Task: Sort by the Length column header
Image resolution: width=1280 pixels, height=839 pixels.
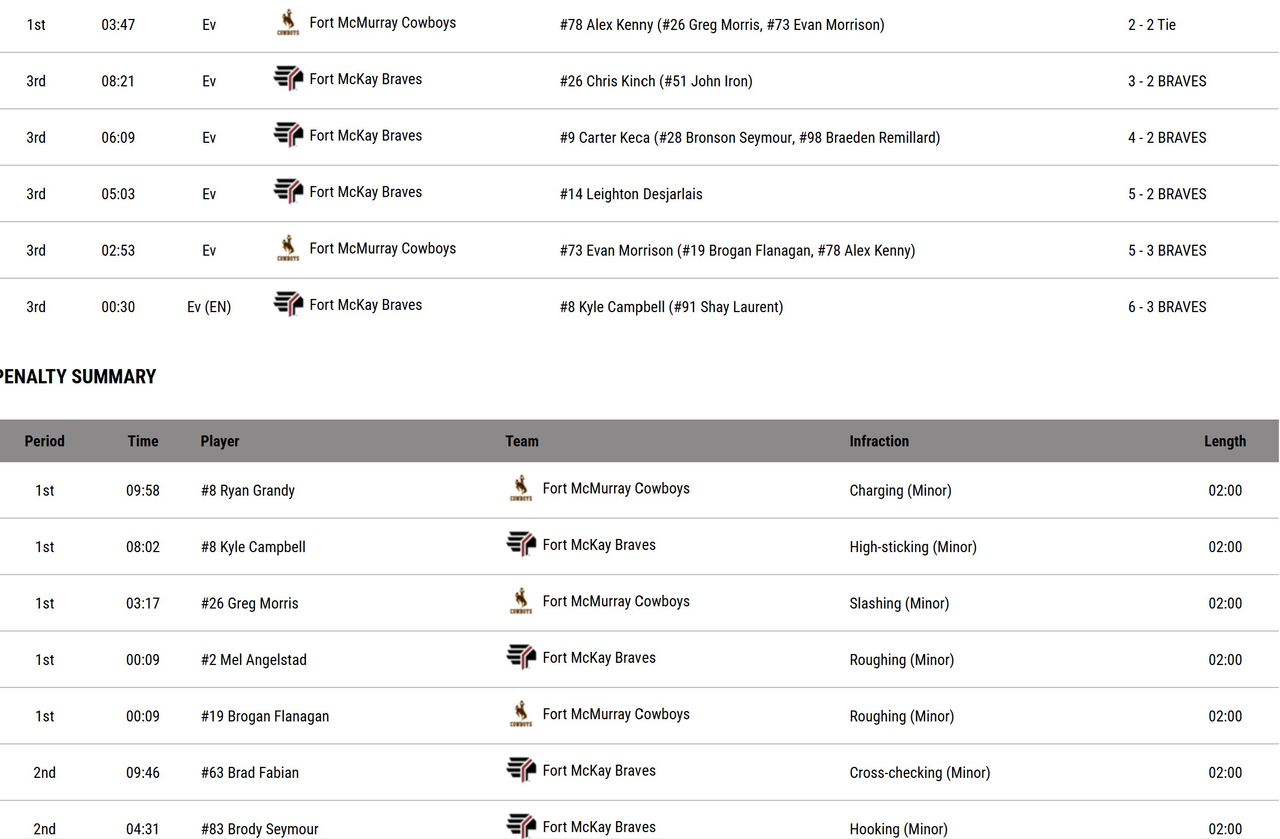Action: click(x=1224, y=441)
